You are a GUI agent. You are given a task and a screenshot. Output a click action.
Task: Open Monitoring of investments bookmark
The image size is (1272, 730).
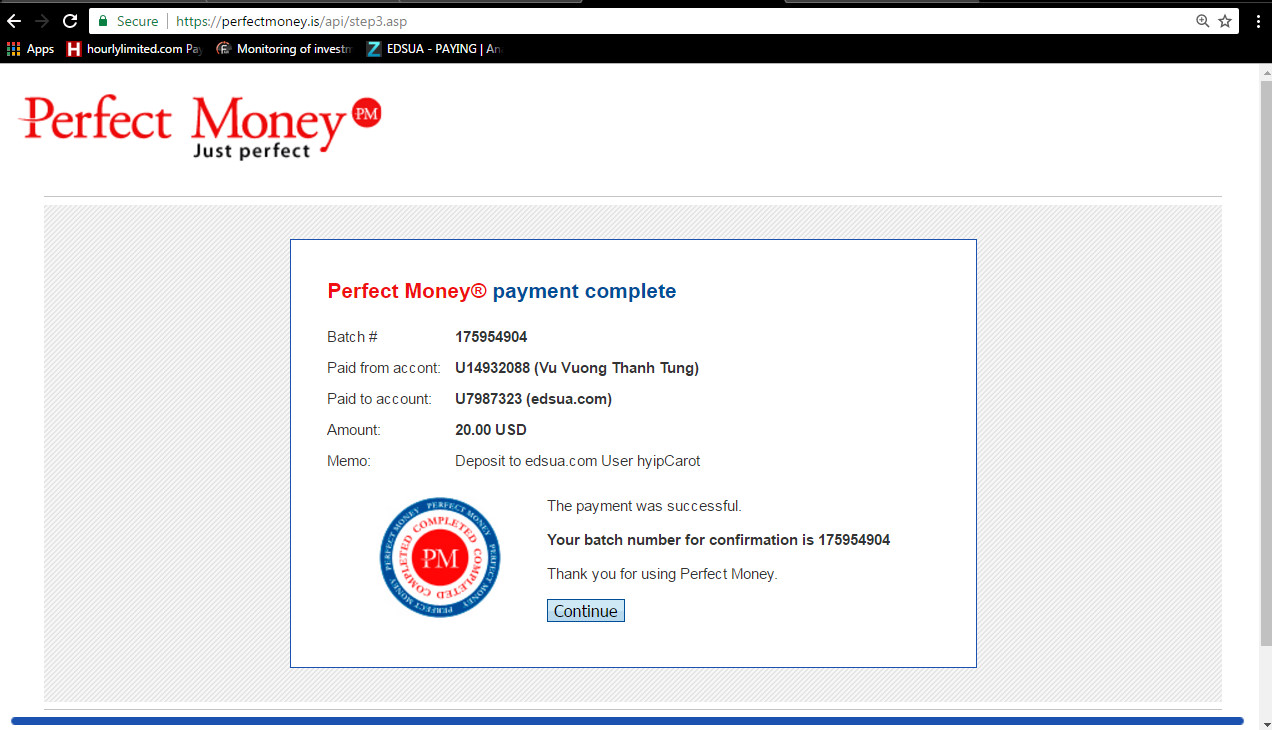coord(284,49)
